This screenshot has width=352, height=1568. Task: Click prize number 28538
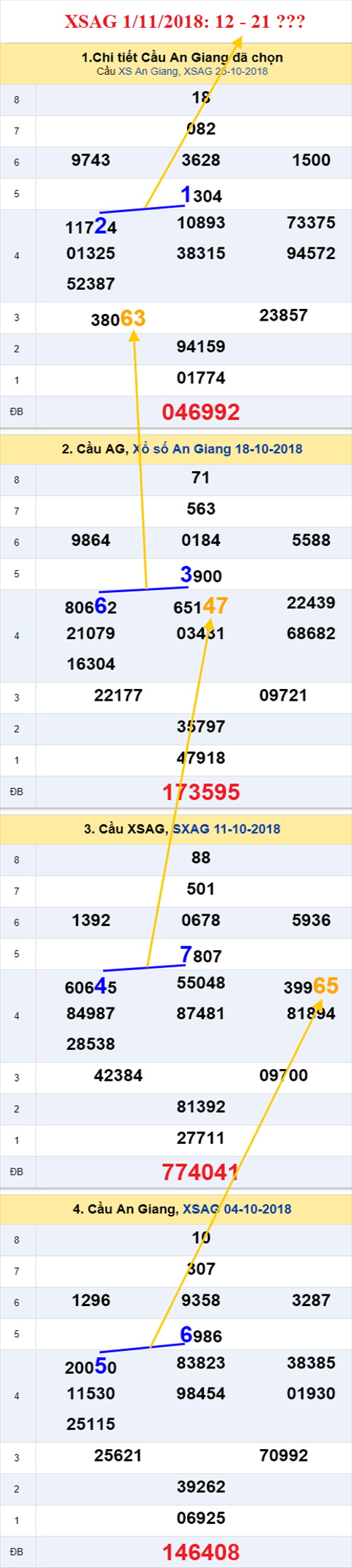[x=91, y=1044]
